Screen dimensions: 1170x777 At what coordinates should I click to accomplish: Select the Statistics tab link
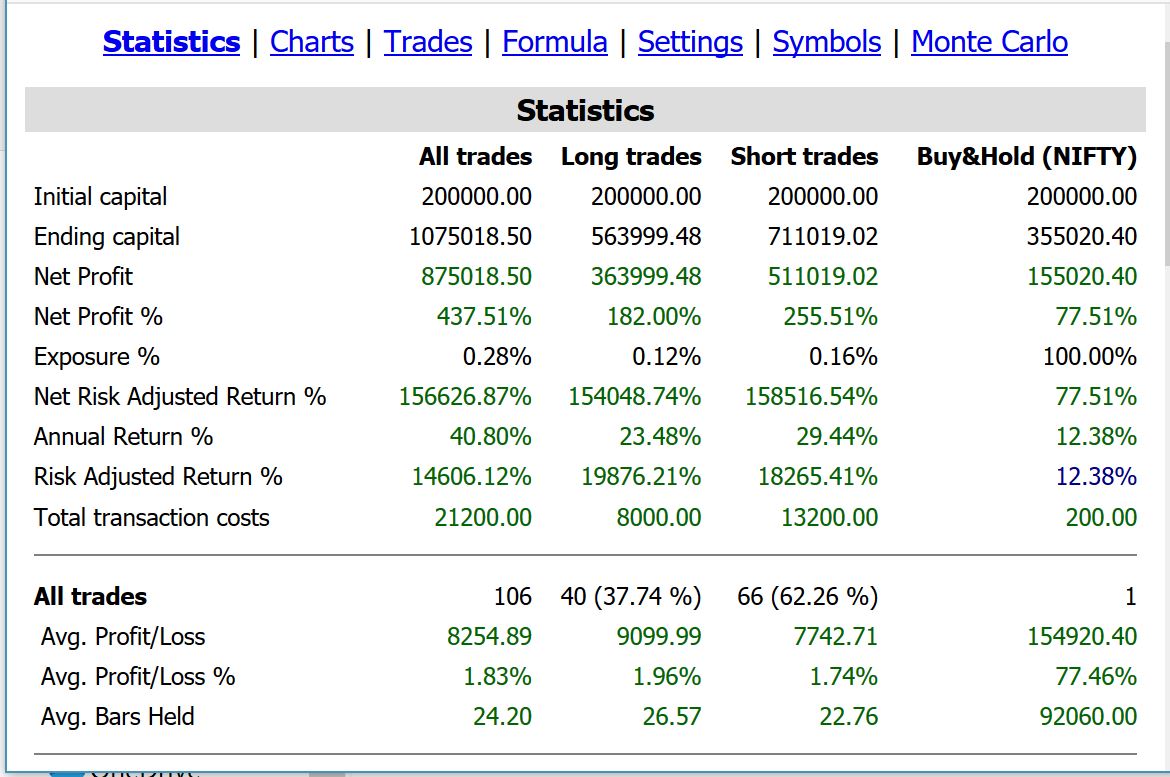[170, 42]
